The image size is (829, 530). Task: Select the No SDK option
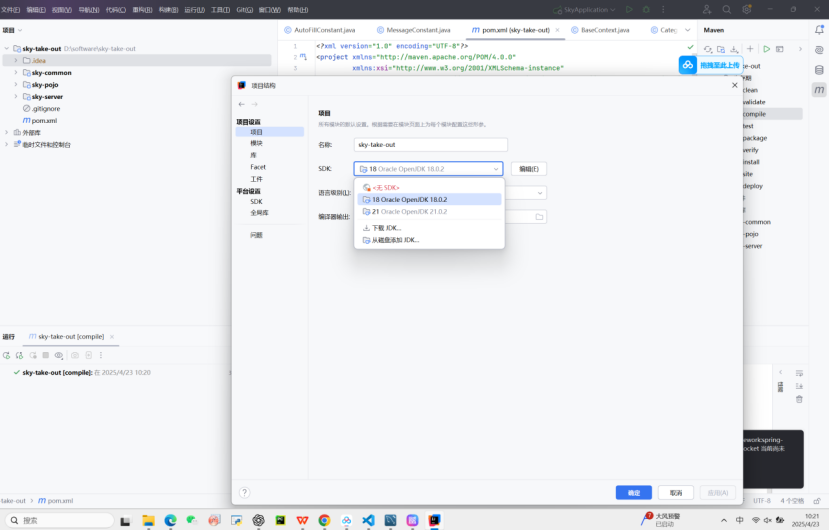click(429, 188)
